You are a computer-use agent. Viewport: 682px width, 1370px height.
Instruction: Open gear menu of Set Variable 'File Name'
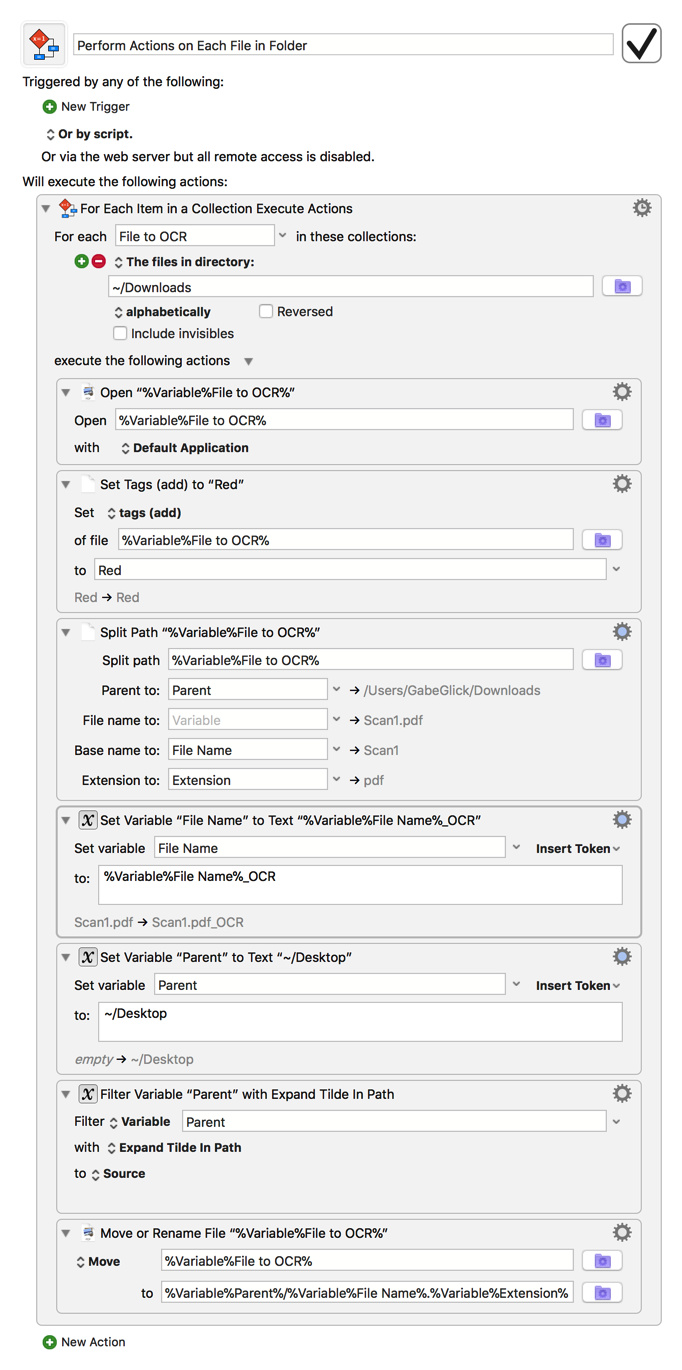622,820
